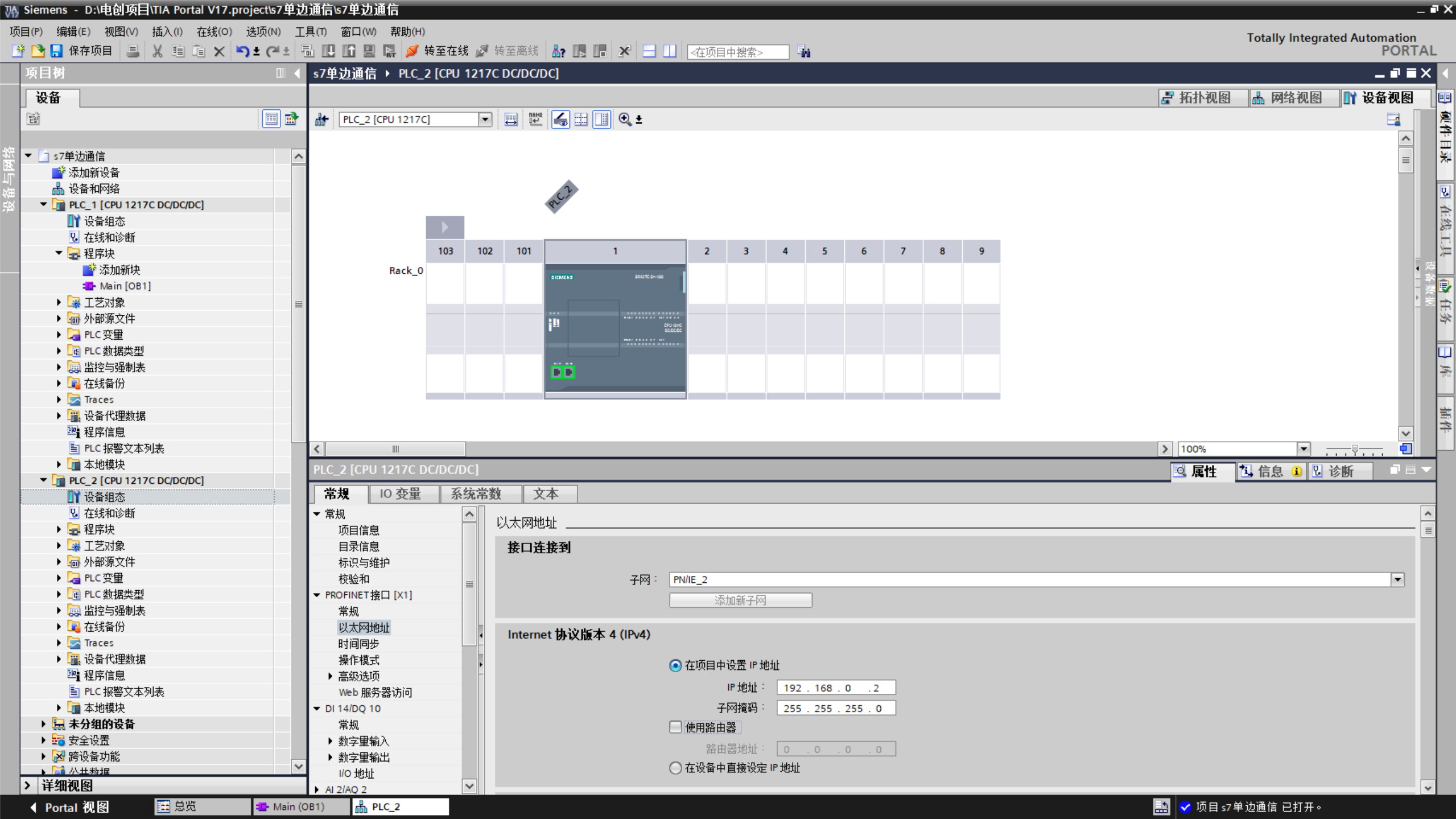
Task: Open the Main [OB1] block in tree
Action: [x=125, y=286]
